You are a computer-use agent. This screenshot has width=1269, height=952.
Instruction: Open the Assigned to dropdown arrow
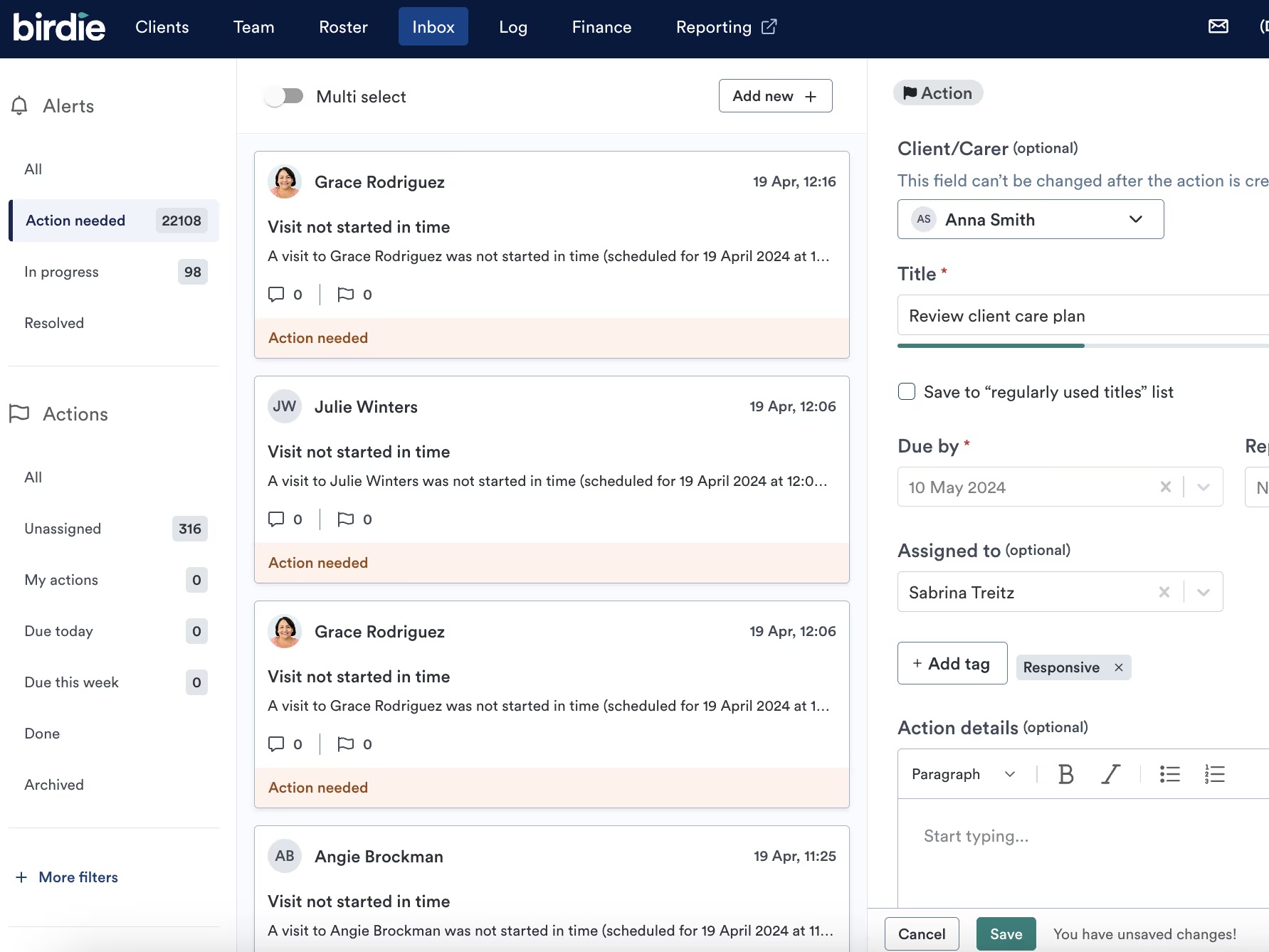pos(1204,592)
